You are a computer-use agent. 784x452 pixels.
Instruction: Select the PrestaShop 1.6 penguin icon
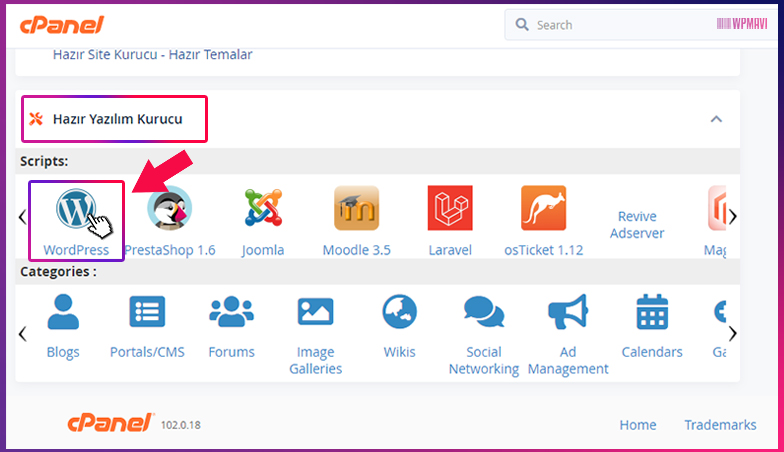(x=170, y=208)
